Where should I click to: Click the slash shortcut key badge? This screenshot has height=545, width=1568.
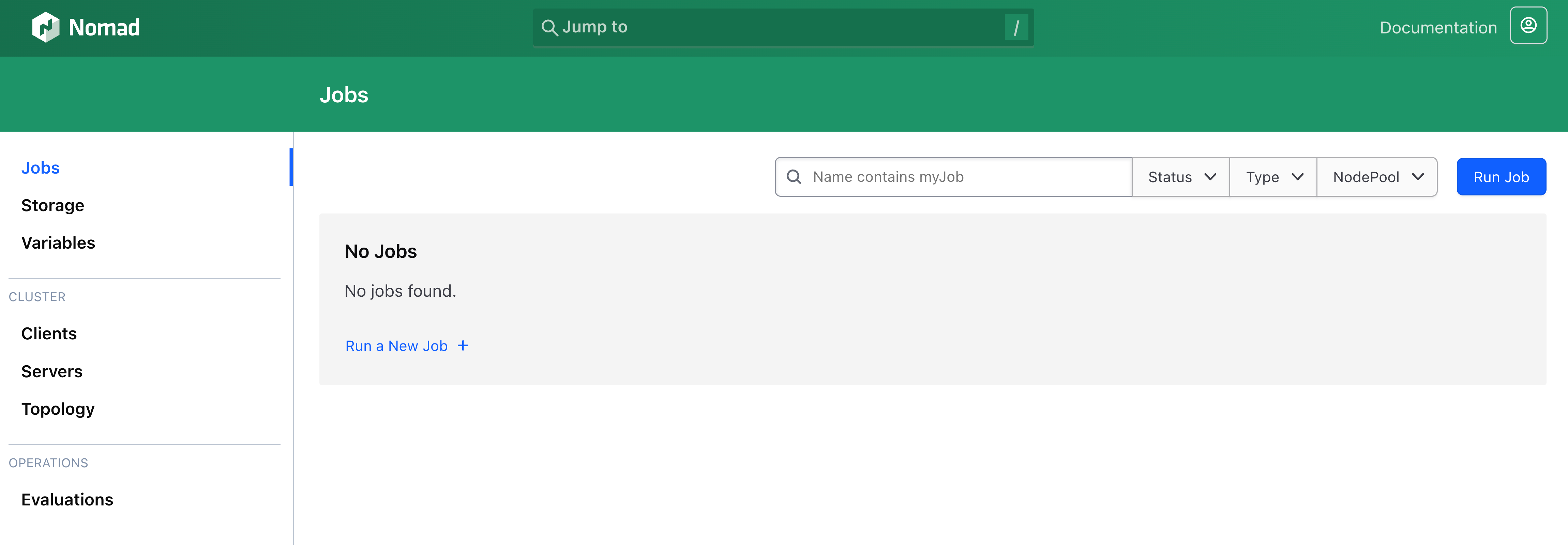pyautogui.click(x=1016, y=27)
